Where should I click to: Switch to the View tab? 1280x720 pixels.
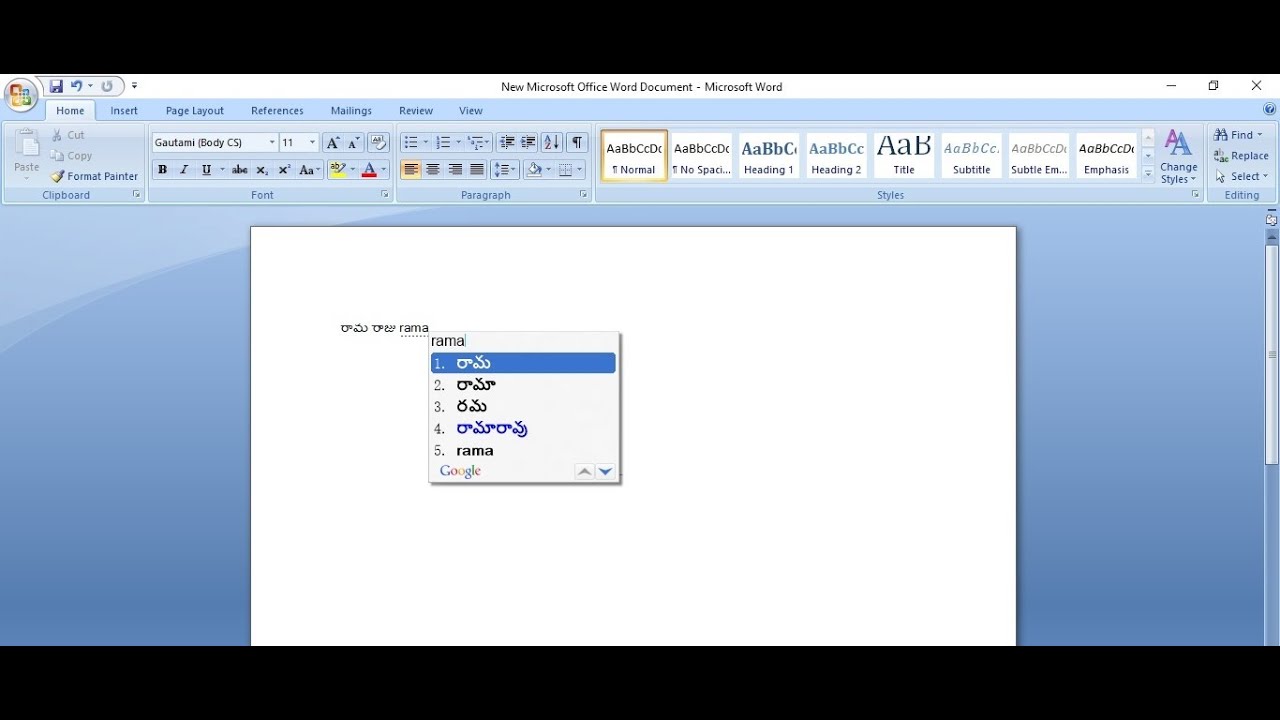coord(471,111)
